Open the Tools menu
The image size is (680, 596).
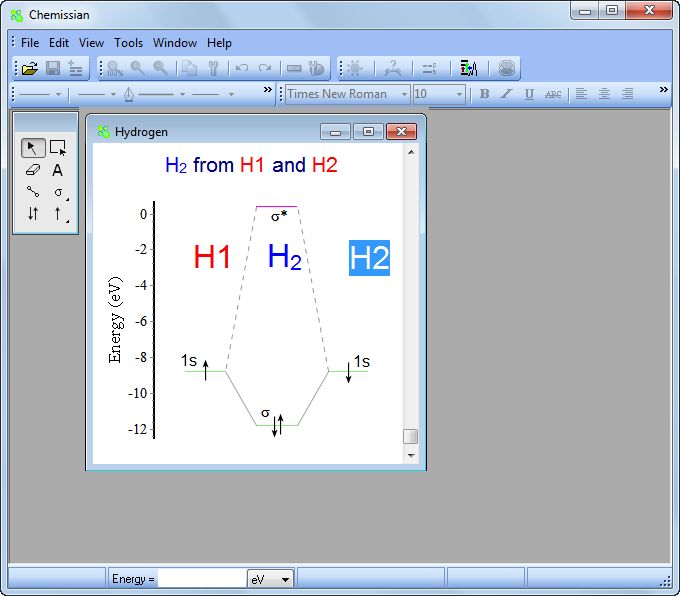[x=128, y=43]
